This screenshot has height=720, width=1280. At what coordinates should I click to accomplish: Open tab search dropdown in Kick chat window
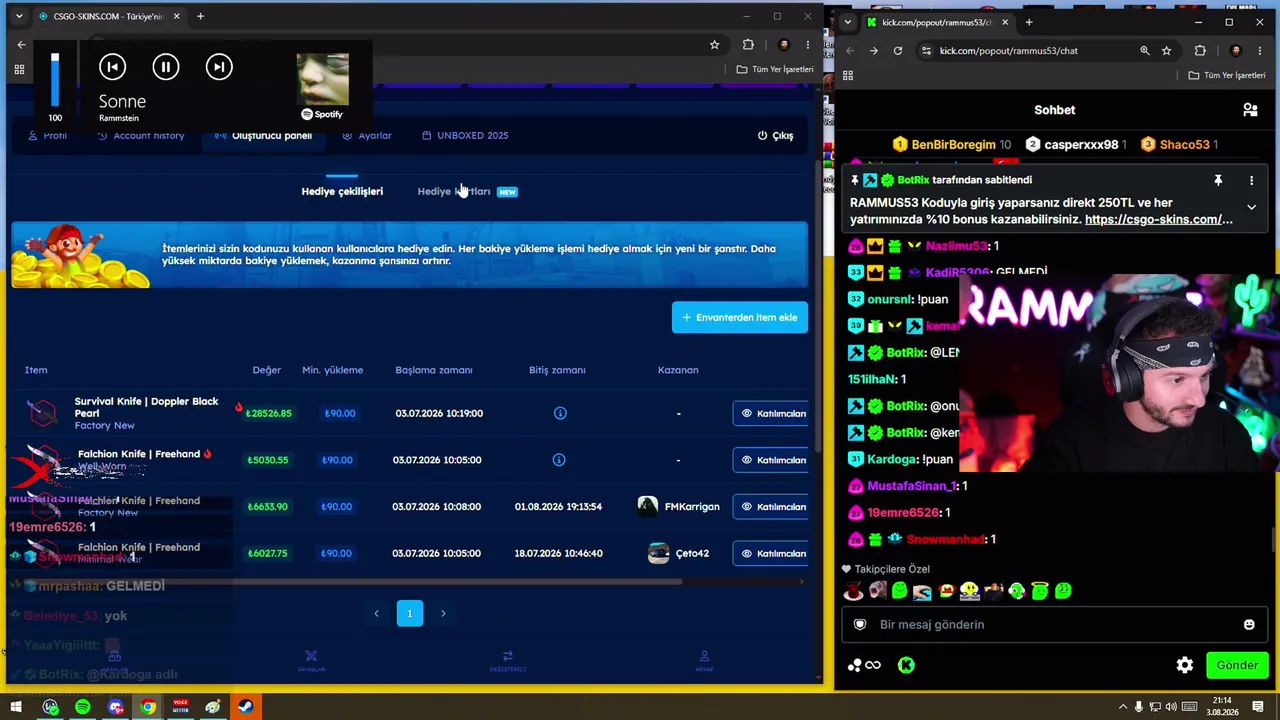pos(848,22)
